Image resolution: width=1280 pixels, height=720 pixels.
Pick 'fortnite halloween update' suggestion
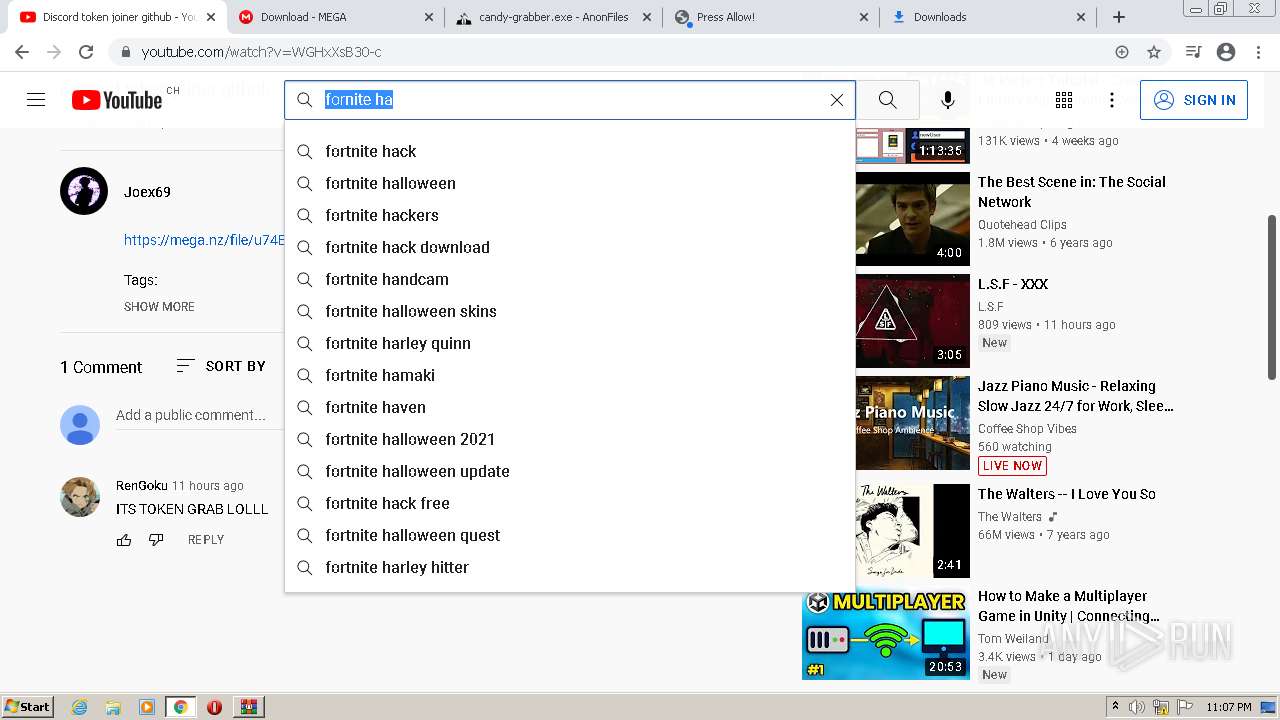(570, 471)
